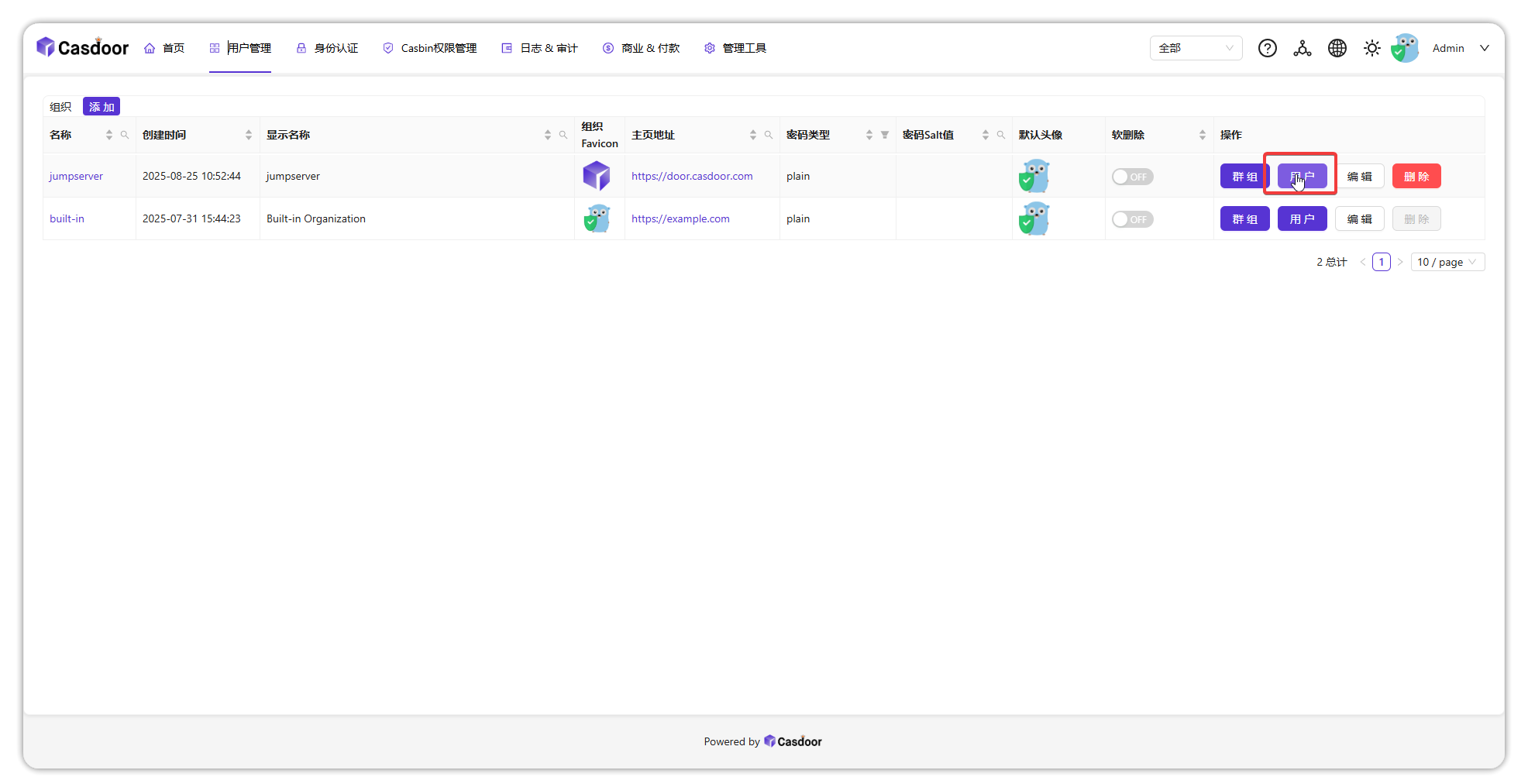Open 用户管理 menu item
Viewport: 1528px width, 784px height.
(x=240, y=48)
